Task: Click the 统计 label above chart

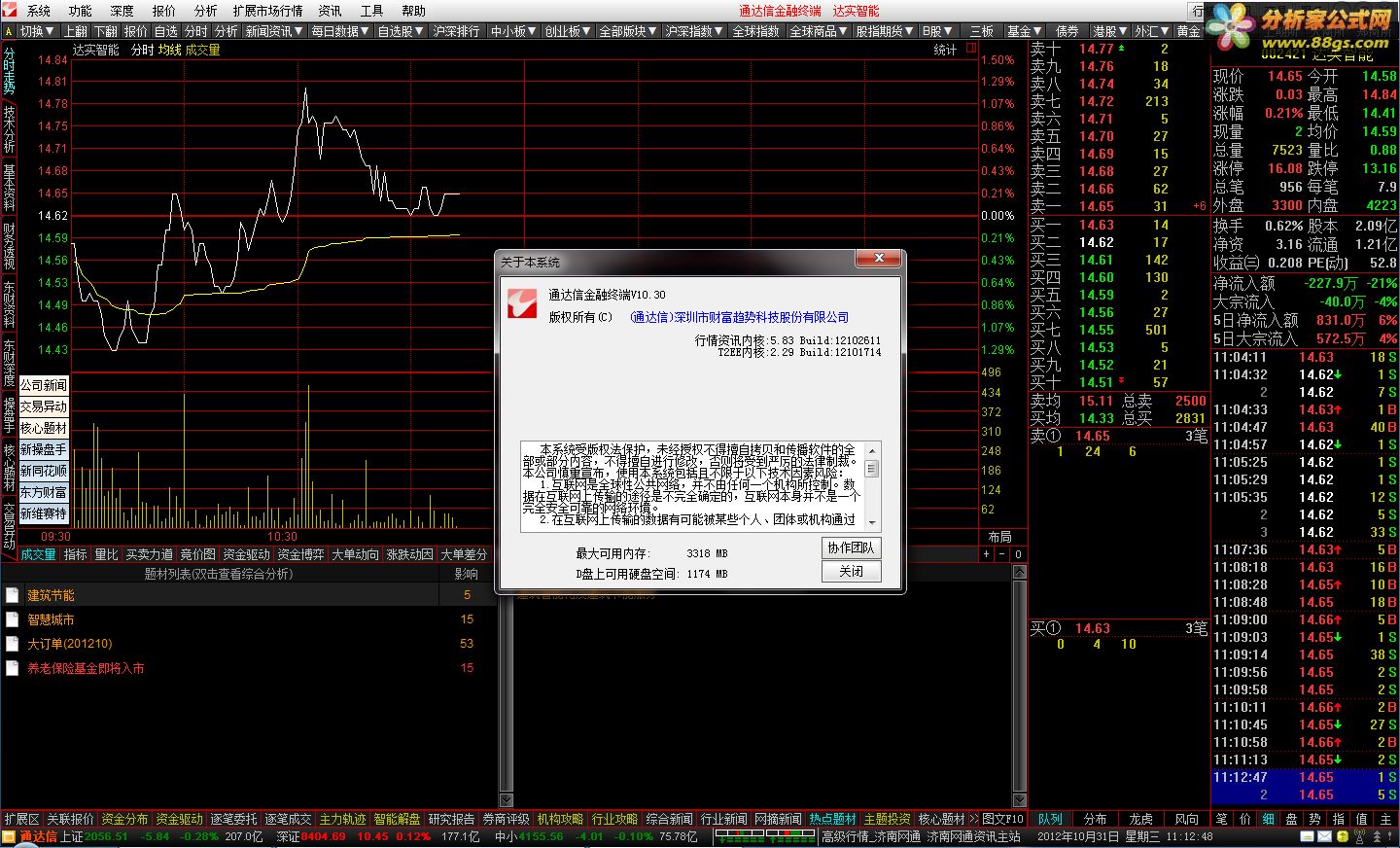Action: (945, 50)
